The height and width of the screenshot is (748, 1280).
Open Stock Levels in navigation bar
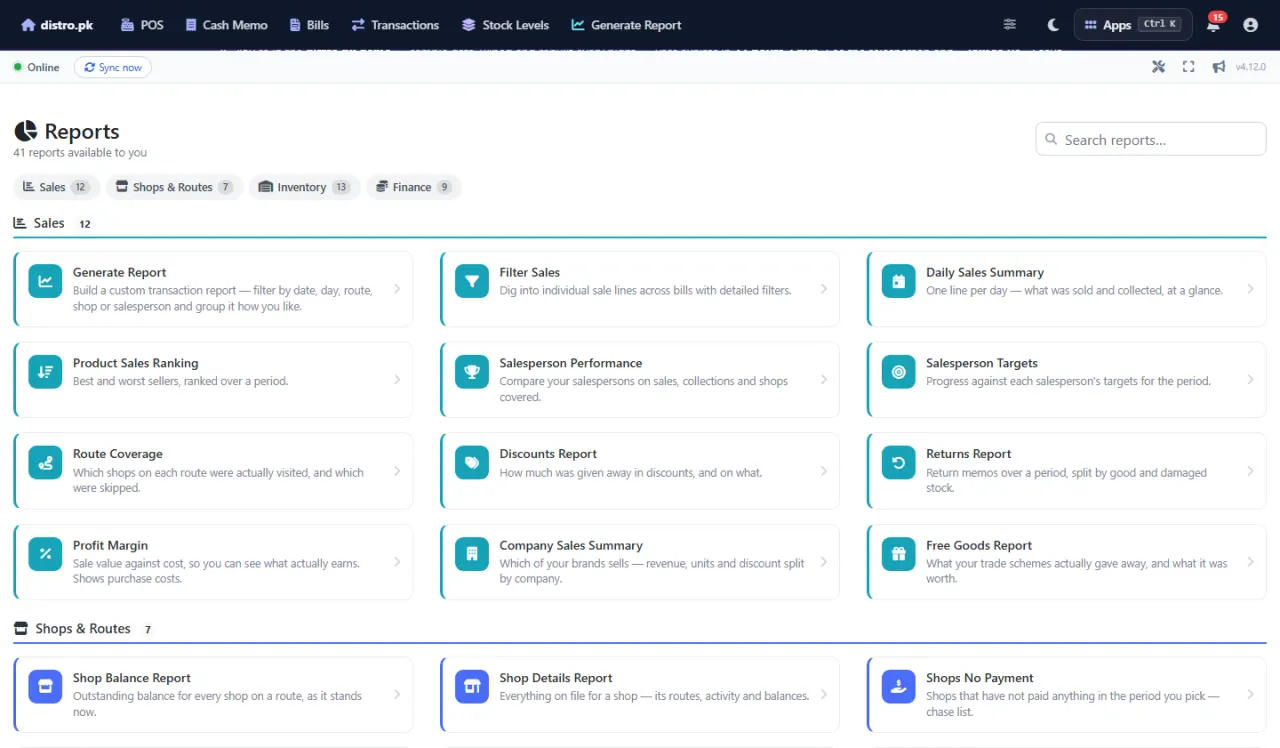pyautogui.click(x=505, y=25)
